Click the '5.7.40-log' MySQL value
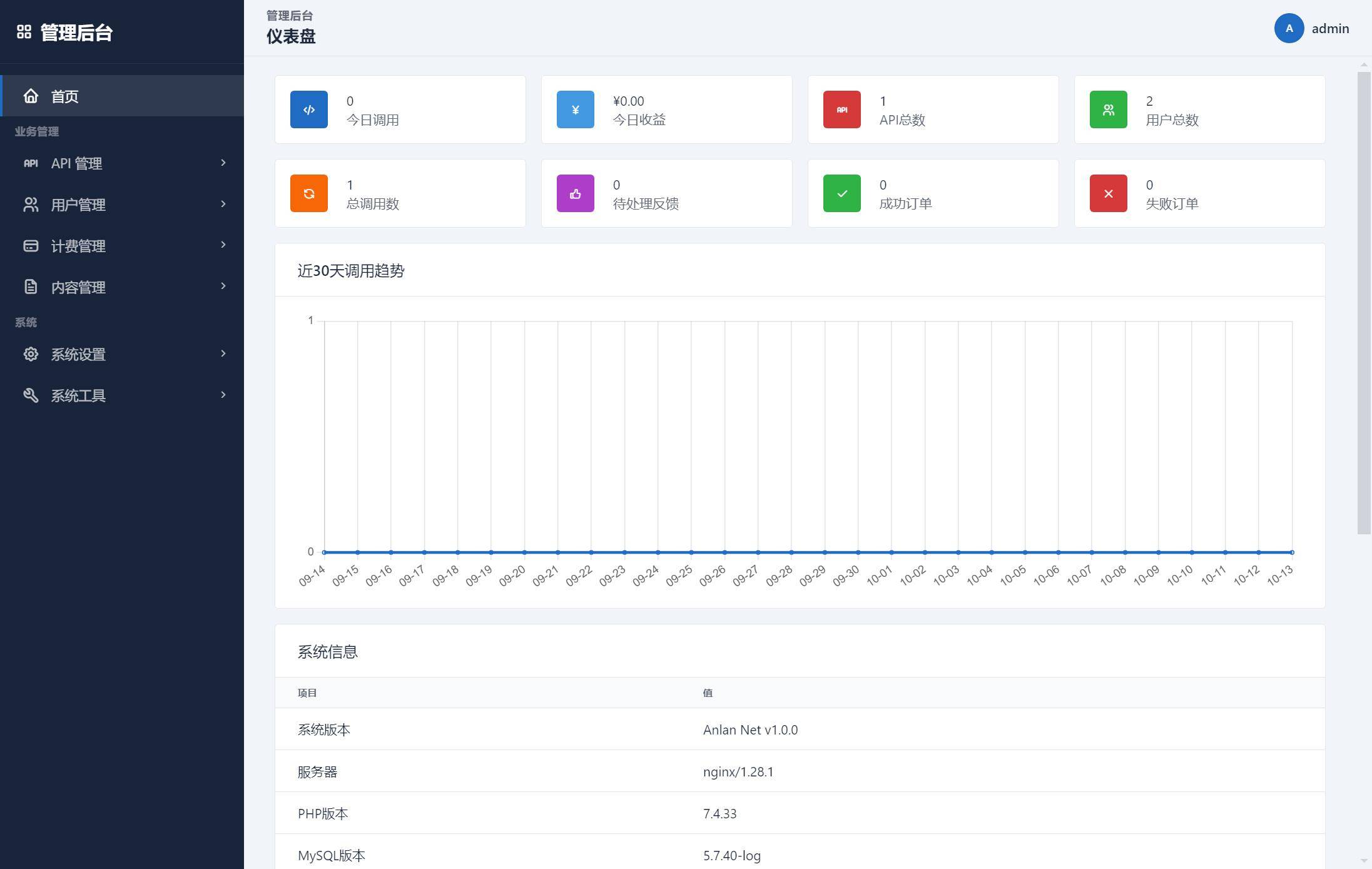1372x869 pixels. [732, 856]
